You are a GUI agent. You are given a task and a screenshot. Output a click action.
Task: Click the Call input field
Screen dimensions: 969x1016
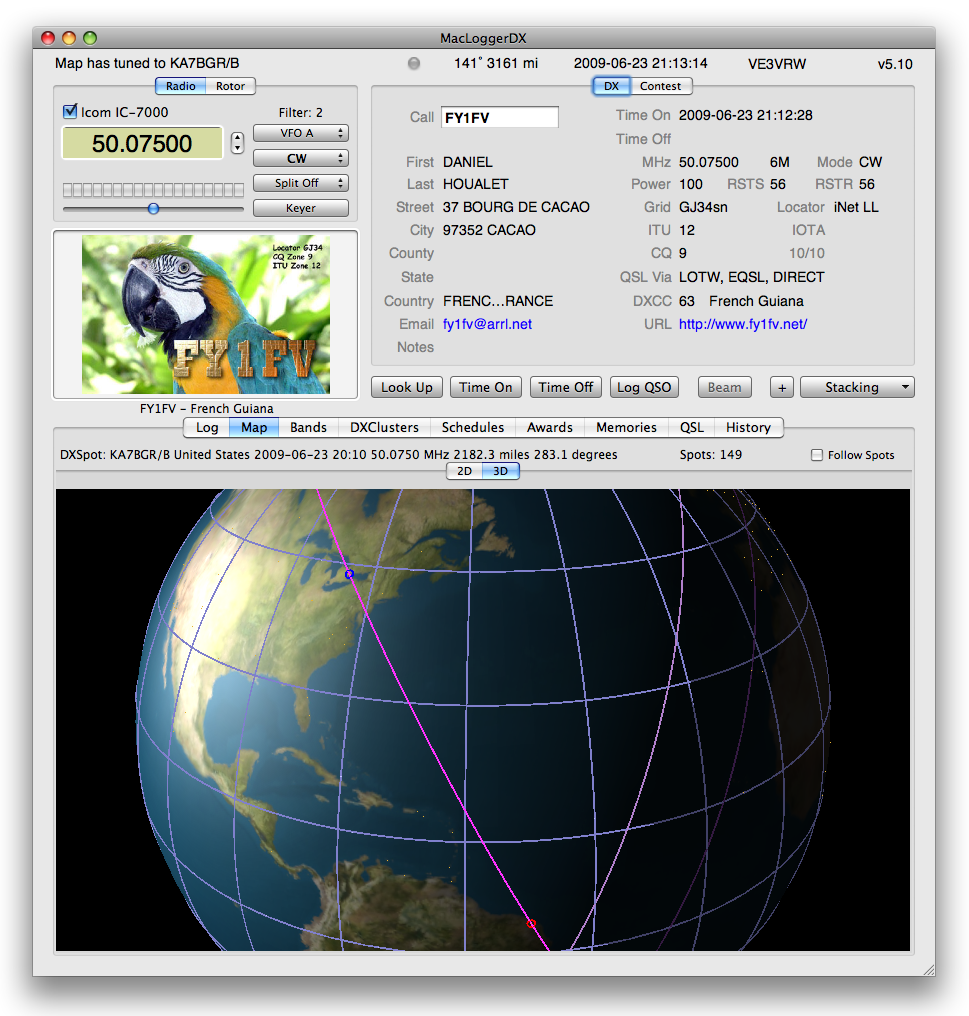coord(499,117)
